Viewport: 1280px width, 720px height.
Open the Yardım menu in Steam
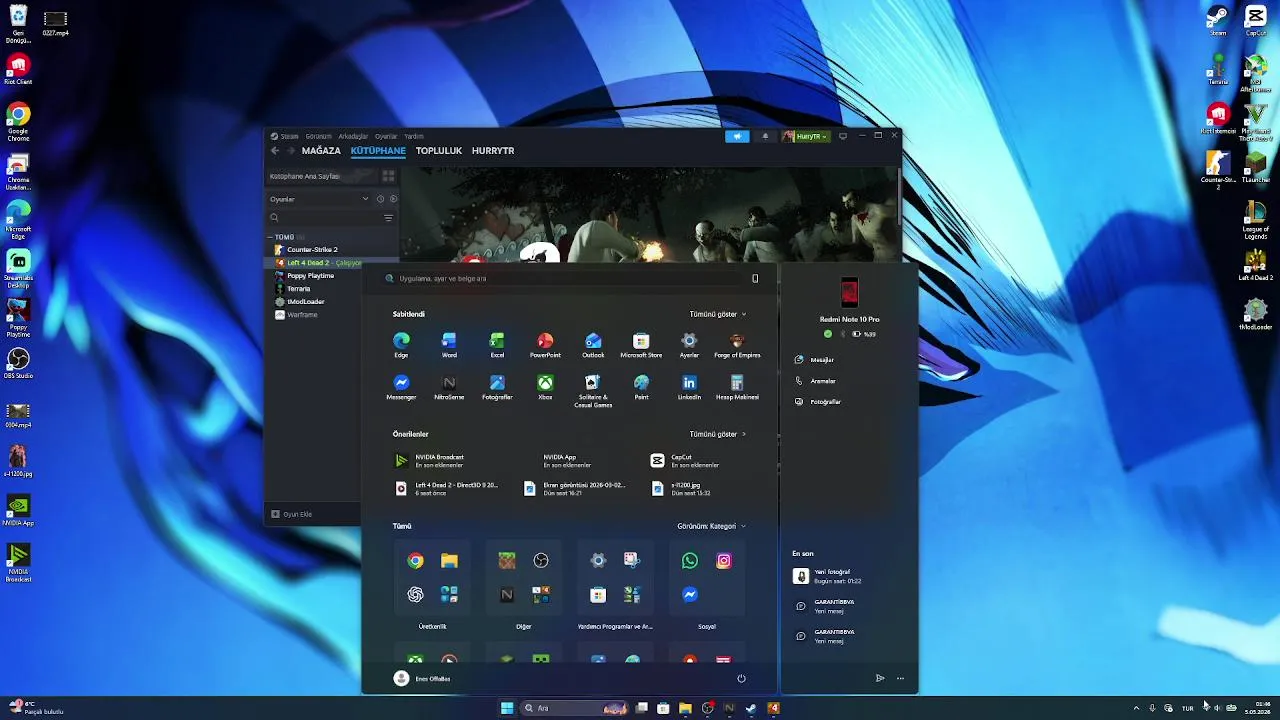413,136
